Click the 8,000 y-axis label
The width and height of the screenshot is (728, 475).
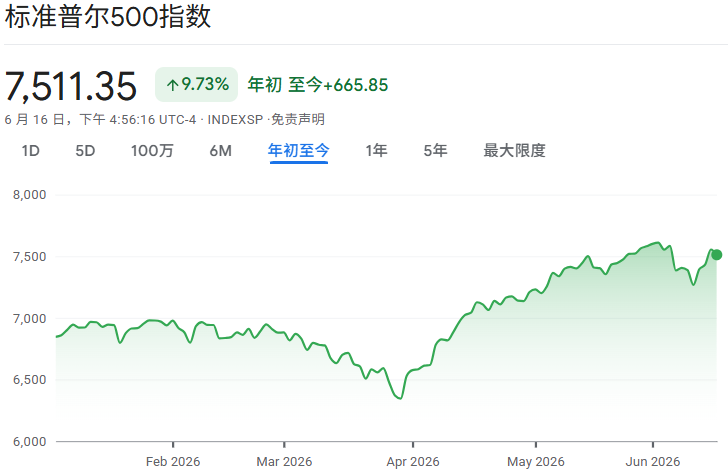pos(30,195)
